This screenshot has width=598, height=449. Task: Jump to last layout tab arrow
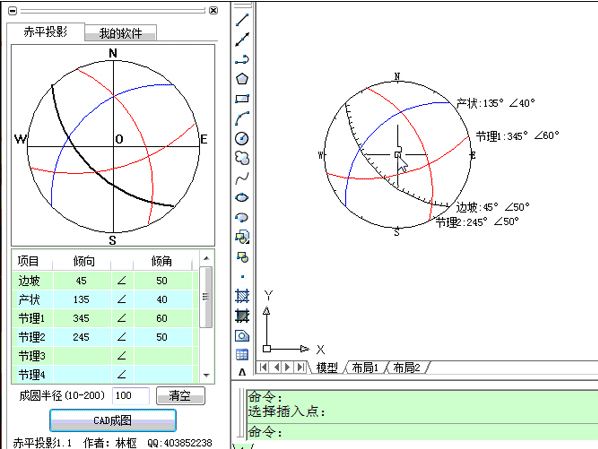click(301, 367)
